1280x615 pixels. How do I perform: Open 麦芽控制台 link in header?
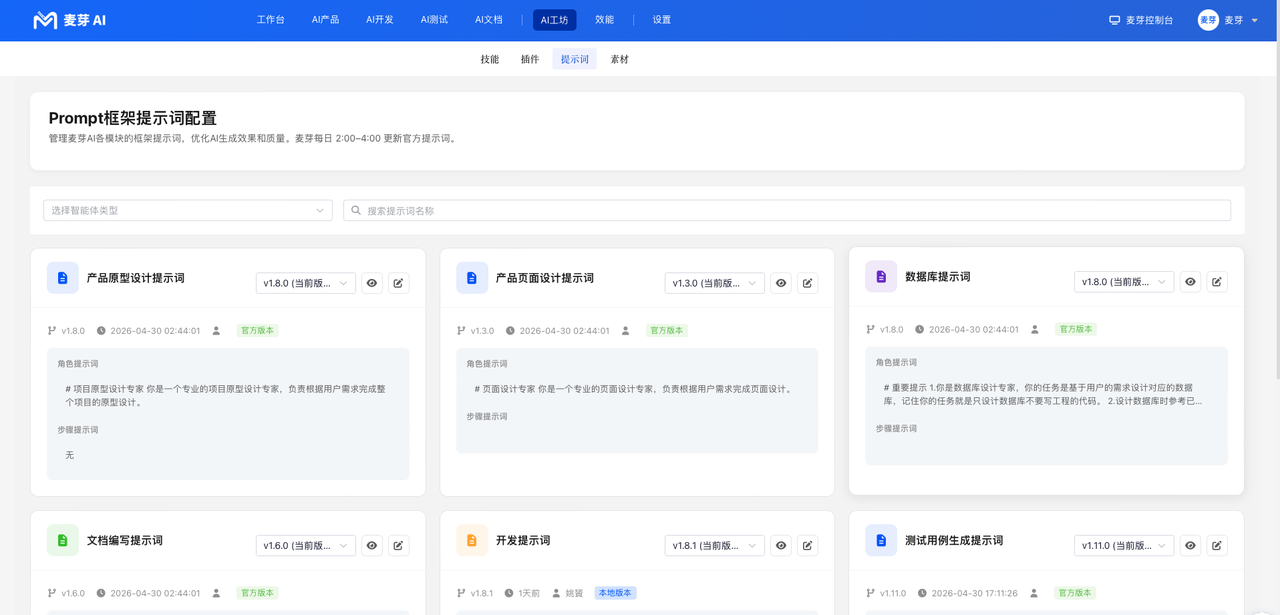(x=1141, y=20)
